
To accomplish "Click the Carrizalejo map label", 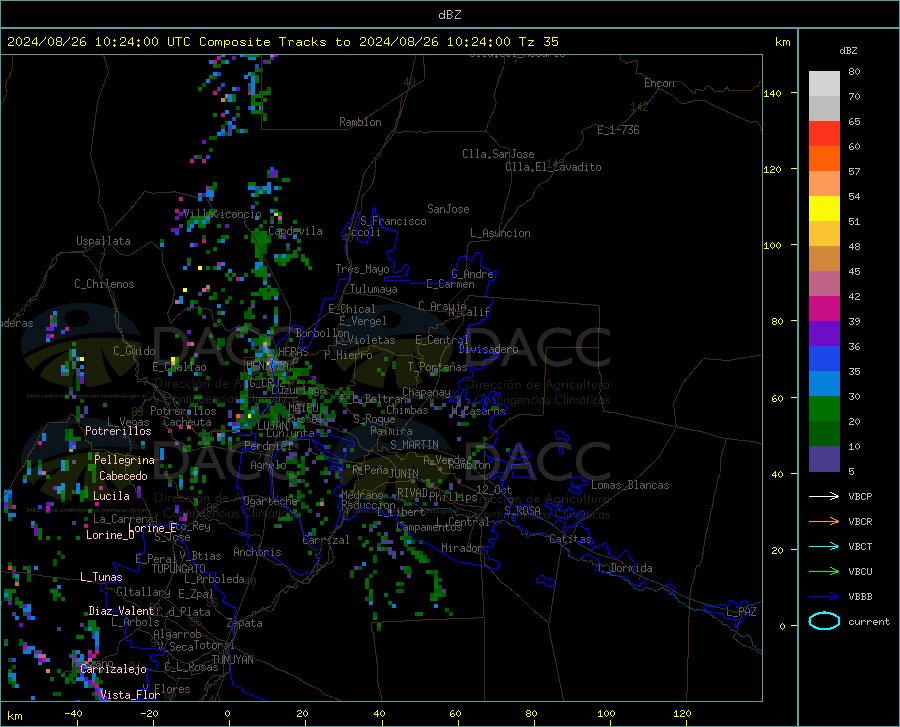I will click(113, 669).
